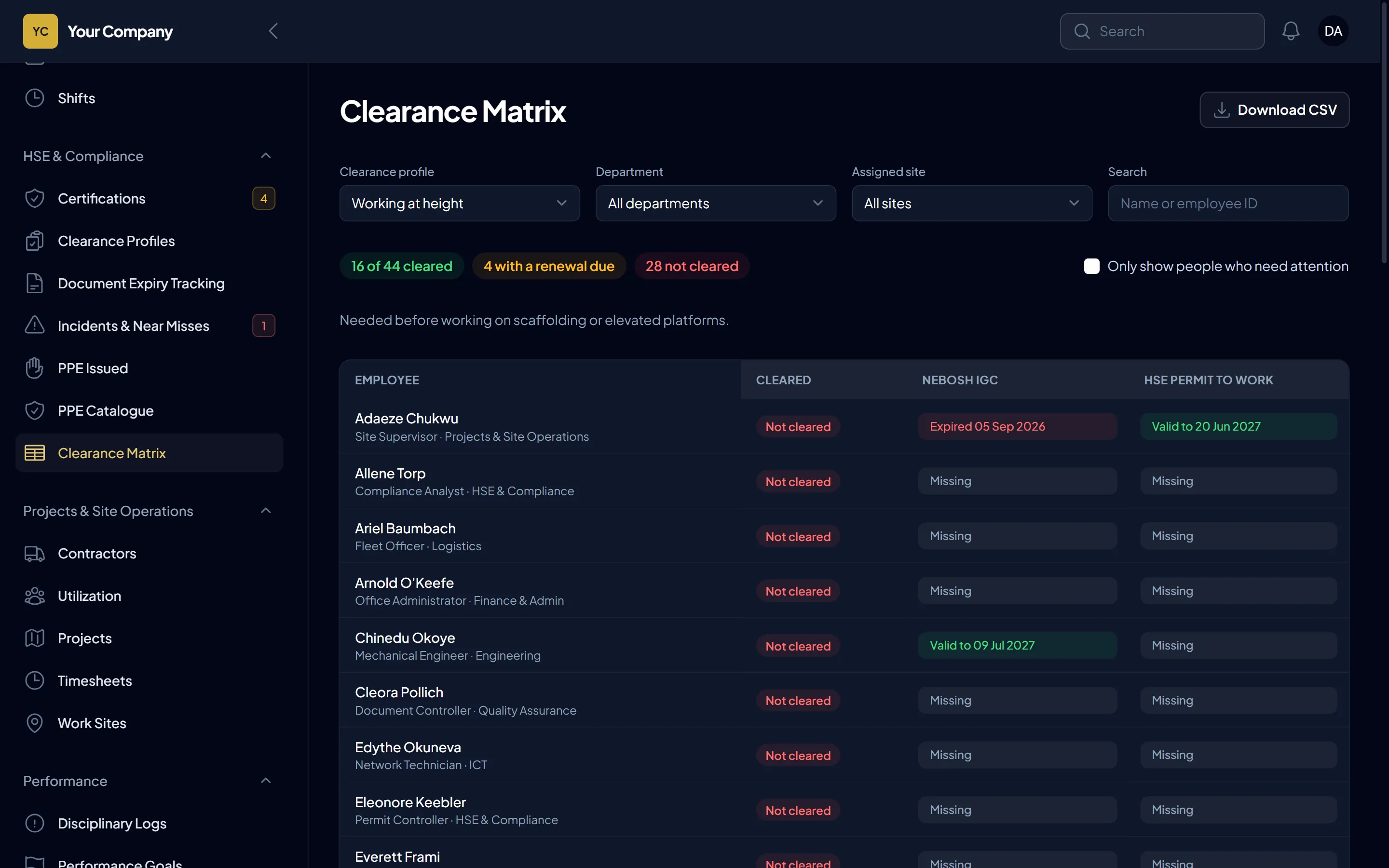Click the Eleonore Keebler employee name
1389x868 pixels.
coord(410,802)
